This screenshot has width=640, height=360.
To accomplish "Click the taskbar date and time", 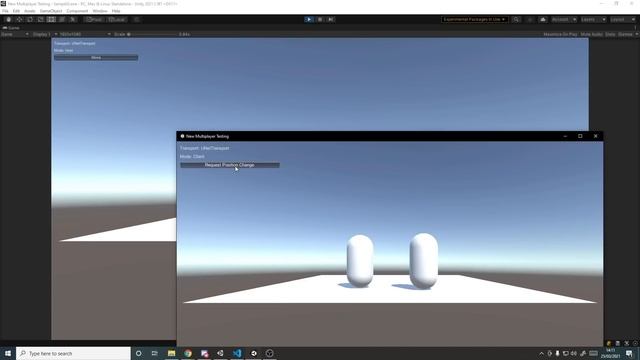I will coord(611,353).
